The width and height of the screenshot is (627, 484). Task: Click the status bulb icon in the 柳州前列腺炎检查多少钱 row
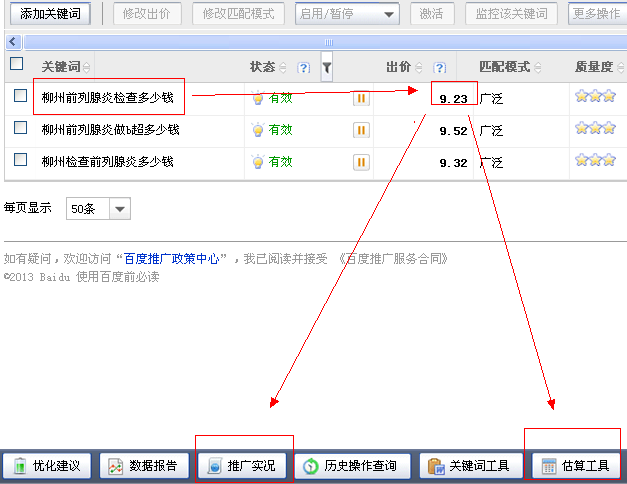(258, 97)
